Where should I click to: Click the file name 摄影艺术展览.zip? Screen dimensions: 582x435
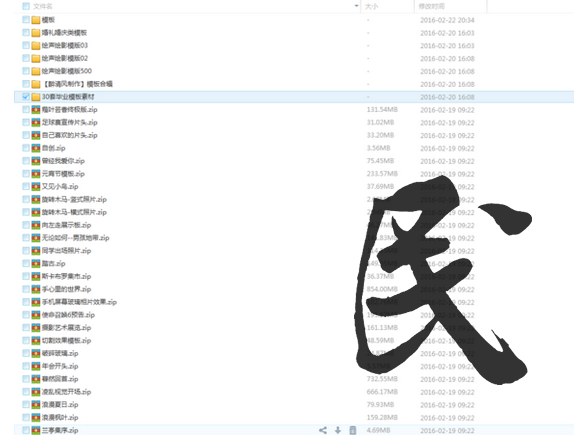click(x=66, y=328)
